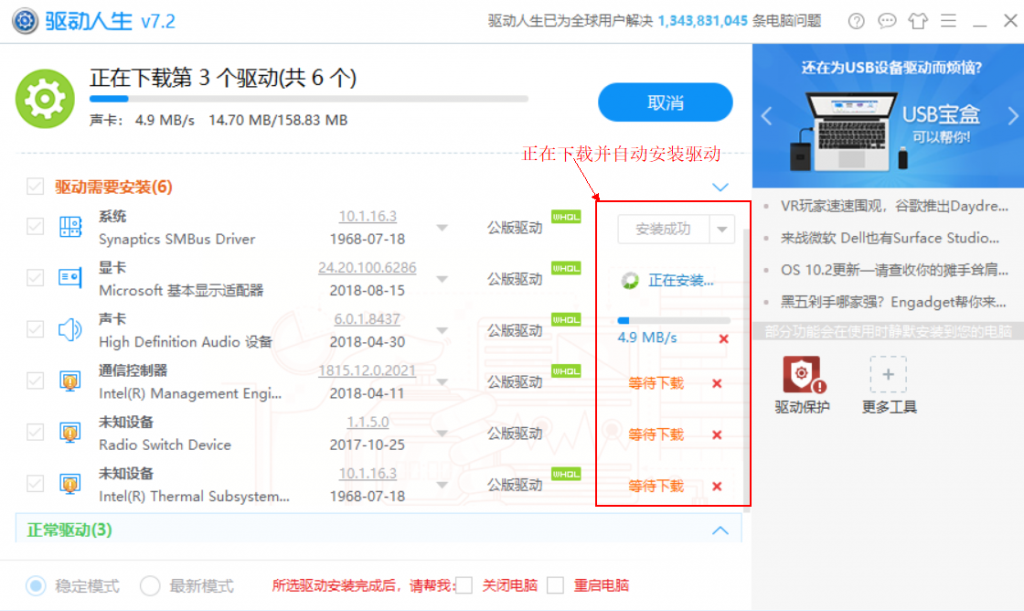Expand the 正常驱动(3) section
Image resolution: width=1024 pixels, height=611 pixels.
[720, 530]
